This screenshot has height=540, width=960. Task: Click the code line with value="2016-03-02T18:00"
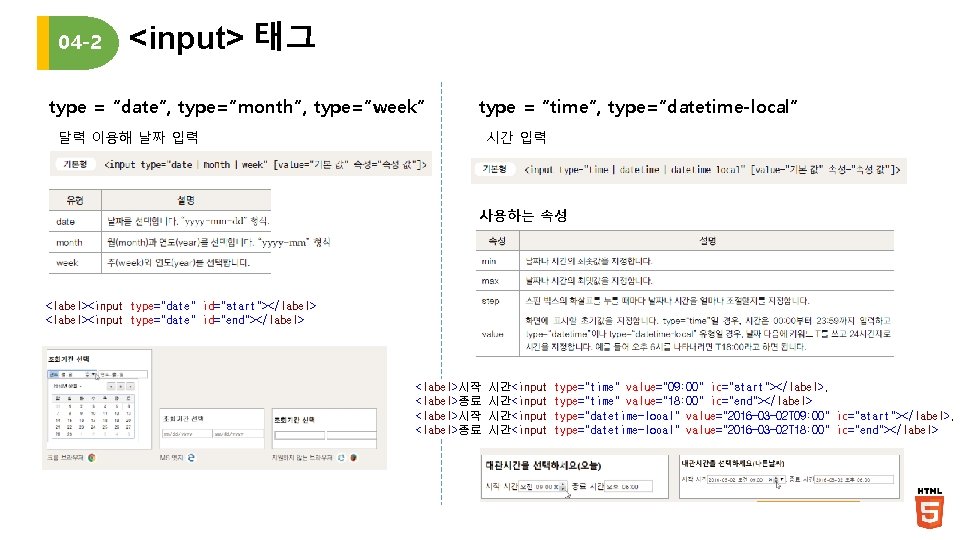[x=677, y=430]
